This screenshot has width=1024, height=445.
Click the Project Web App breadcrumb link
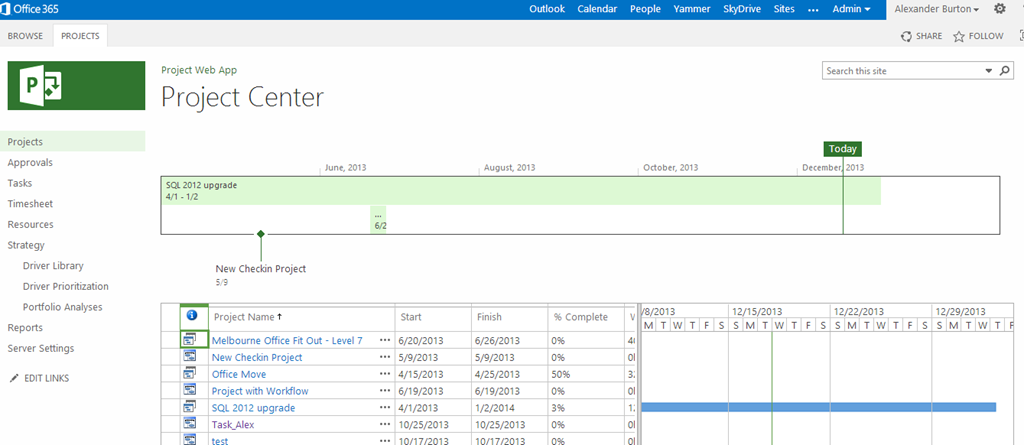pos(199,70)
